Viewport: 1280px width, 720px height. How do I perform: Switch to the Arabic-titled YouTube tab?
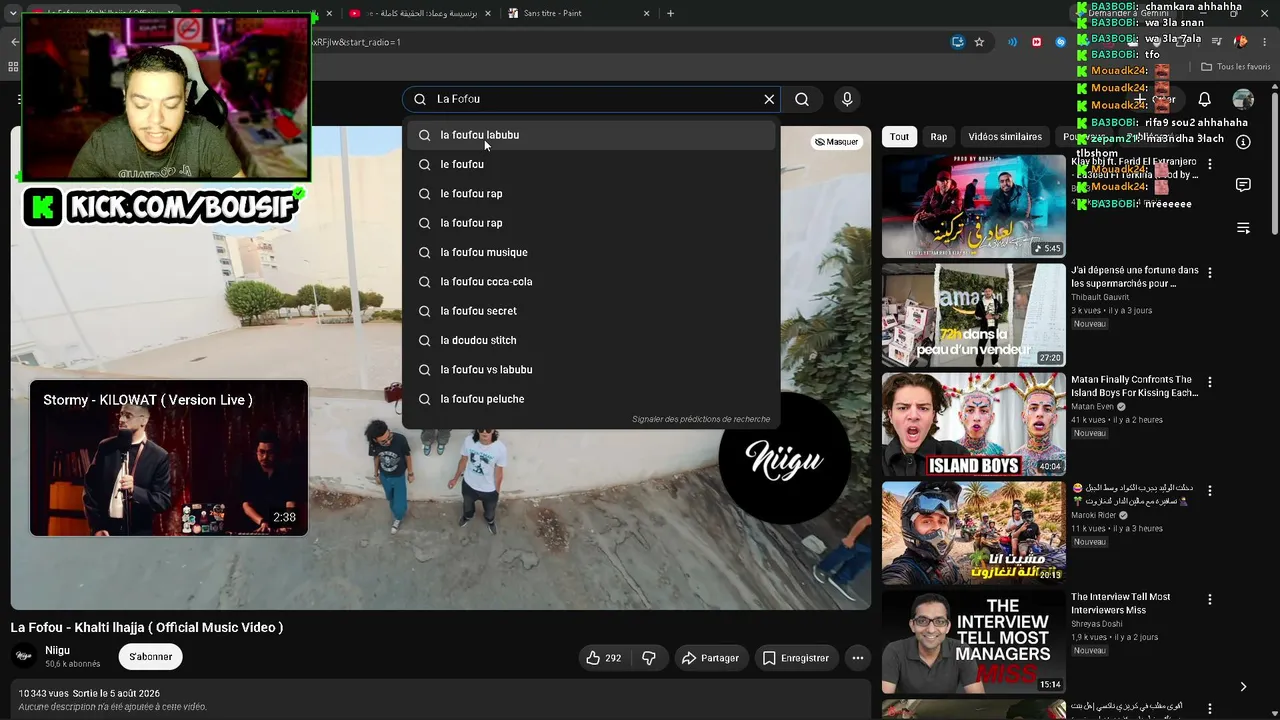pos(418,13)
